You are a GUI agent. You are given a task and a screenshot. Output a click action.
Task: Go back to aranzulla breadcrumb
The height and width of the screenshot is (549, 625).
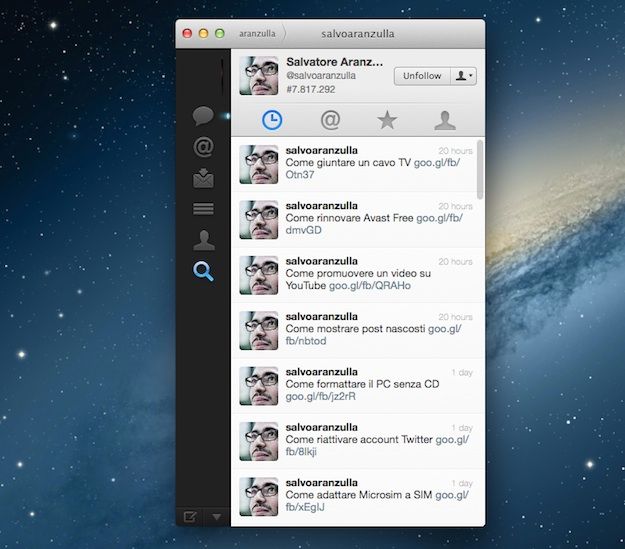coord(257,33)
